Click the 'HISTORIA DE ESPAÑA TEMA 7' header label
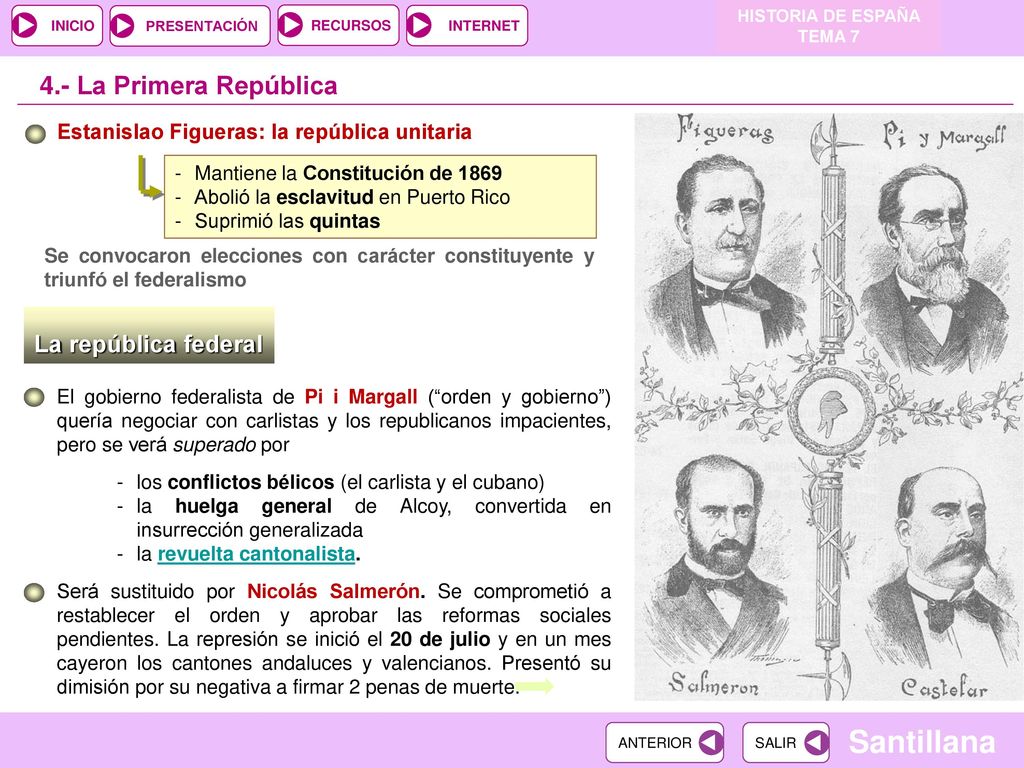This screenshot has height=768, width=1024. 828,26
